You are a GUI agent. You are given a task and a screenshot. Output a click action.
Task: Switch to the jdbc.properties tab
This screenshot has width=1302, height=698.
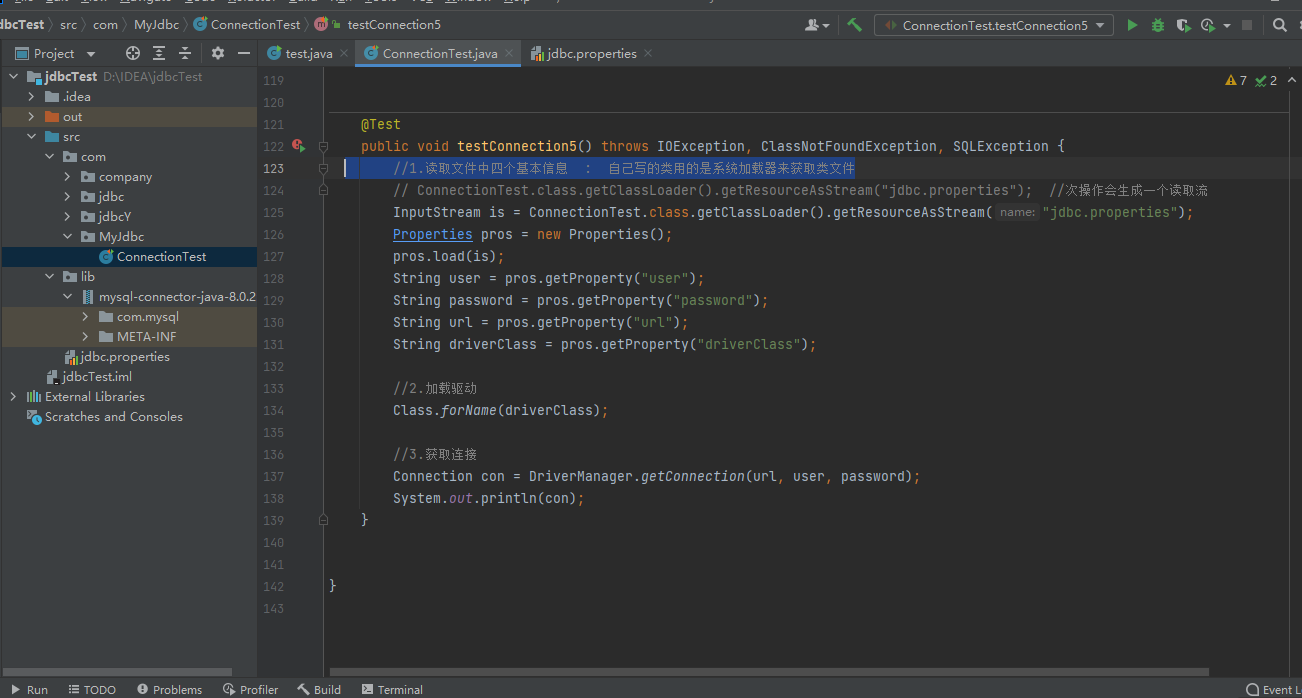coord(591,54)
